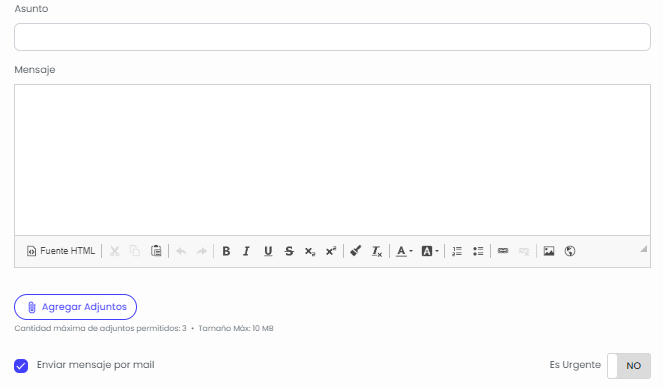Insert a bulleted list

tap(478, 251)
